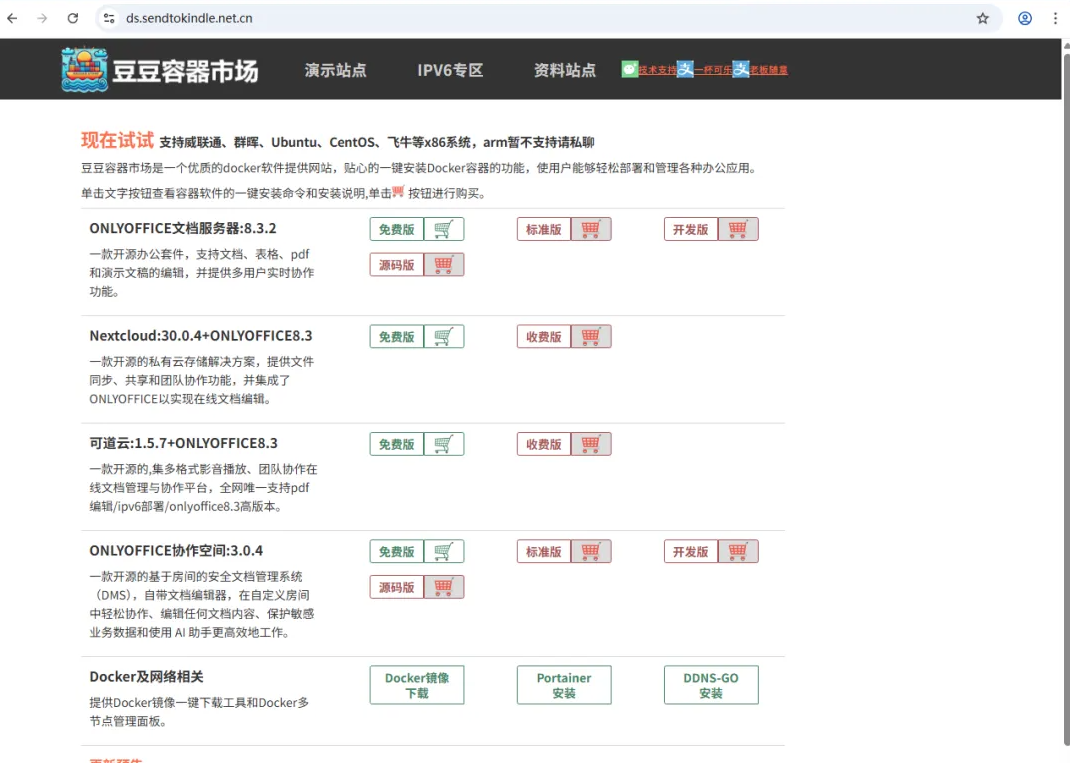Click the browser forward arrow
The width and height of the screenshot is (1070, 763).
click(42, 18)
